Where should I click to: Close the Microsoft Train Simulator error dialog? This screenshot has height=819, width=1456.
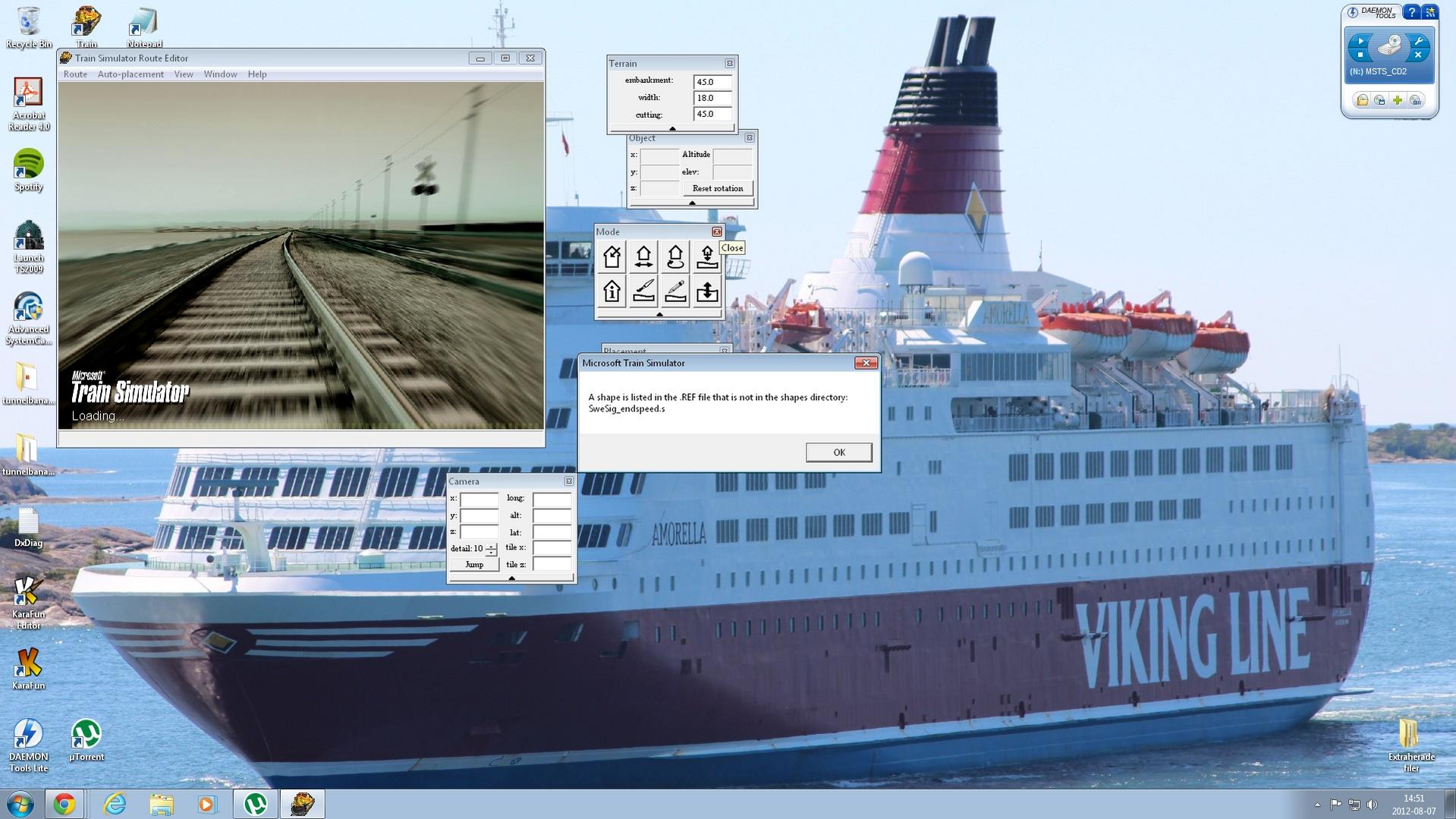coord(866,363)
